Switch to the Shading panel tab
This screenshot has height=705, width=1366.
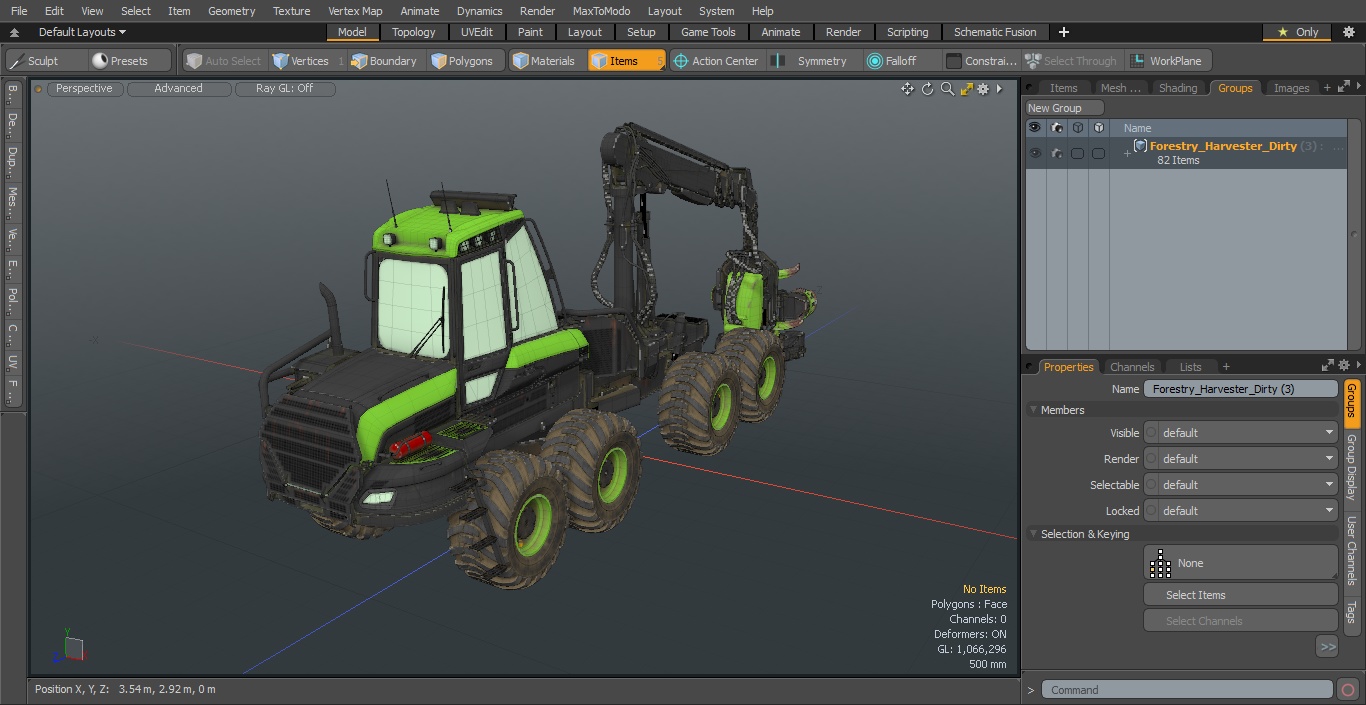(1178, 88)
